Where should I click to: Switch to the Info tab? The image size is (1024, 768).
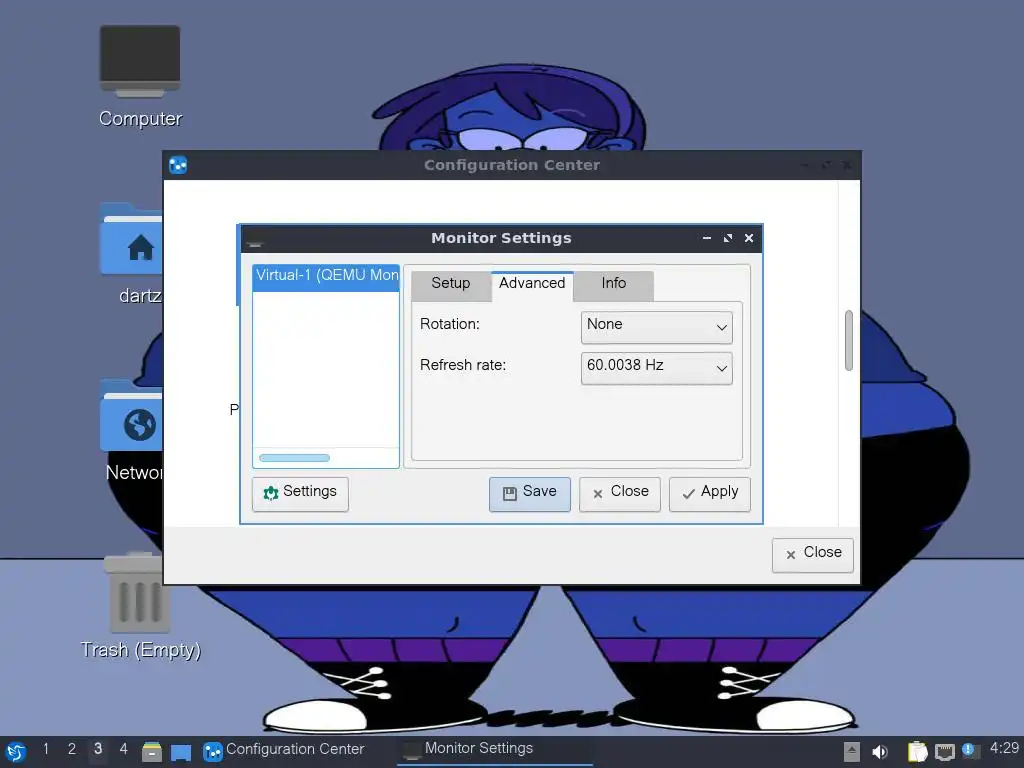613,284
